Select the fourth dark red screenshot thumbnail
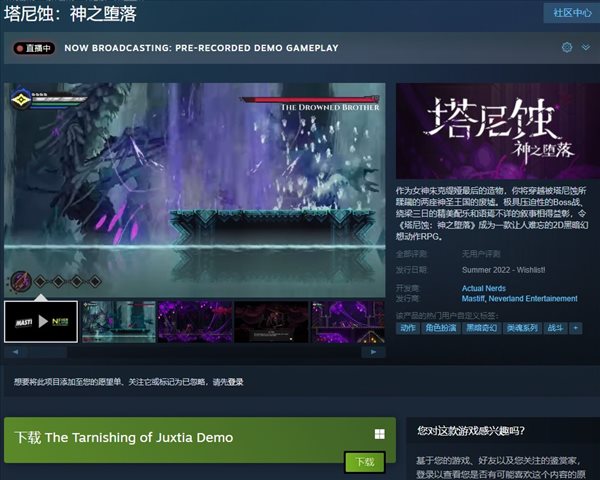The image size is (600, 480). coord(271,322)
